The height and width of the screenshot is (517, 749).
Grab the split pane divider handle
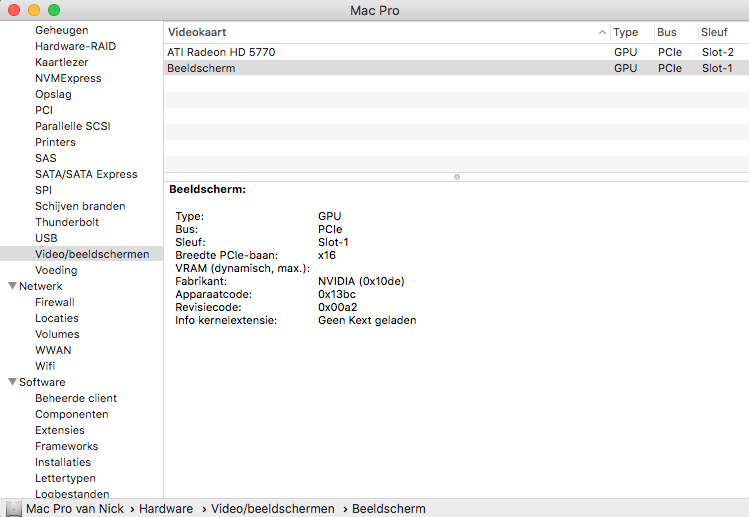pos(457,177)
